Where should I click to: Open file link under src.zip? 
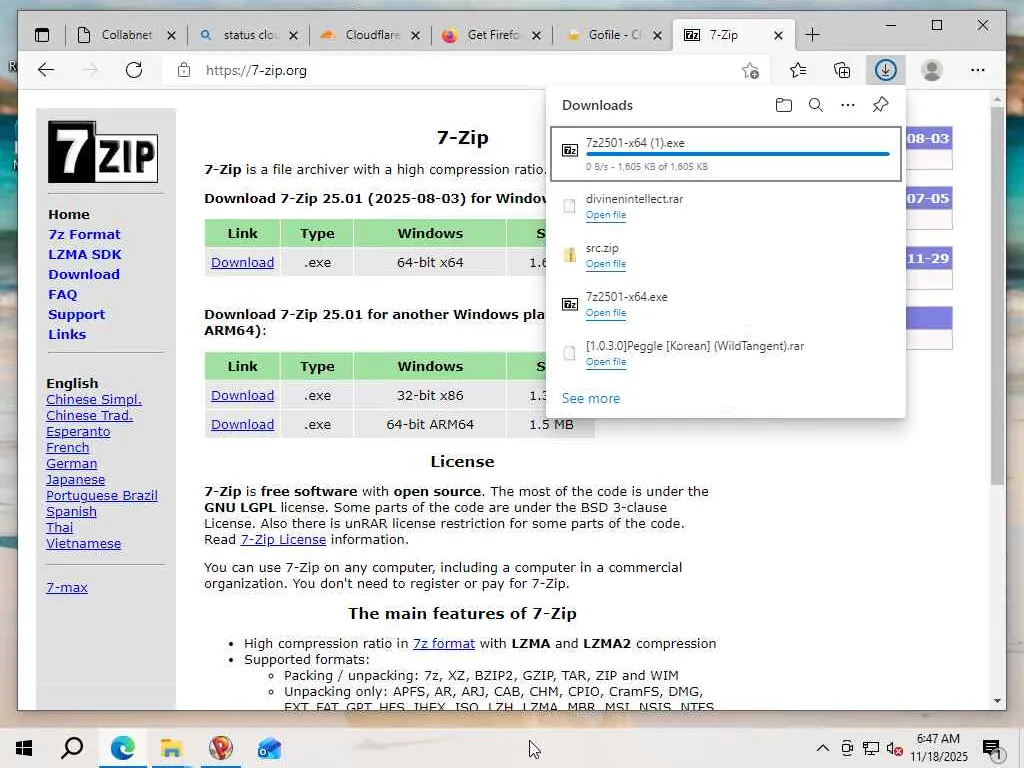point(605,264)
